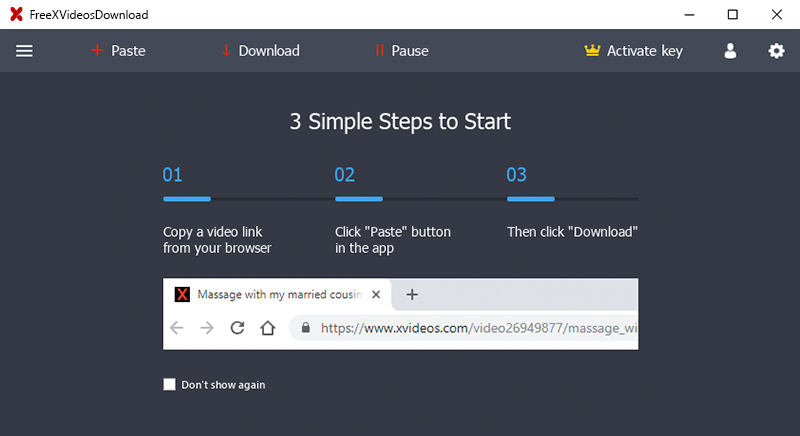Click the step number 01
This screenshot has height=436, width=800.
(172, 175)
